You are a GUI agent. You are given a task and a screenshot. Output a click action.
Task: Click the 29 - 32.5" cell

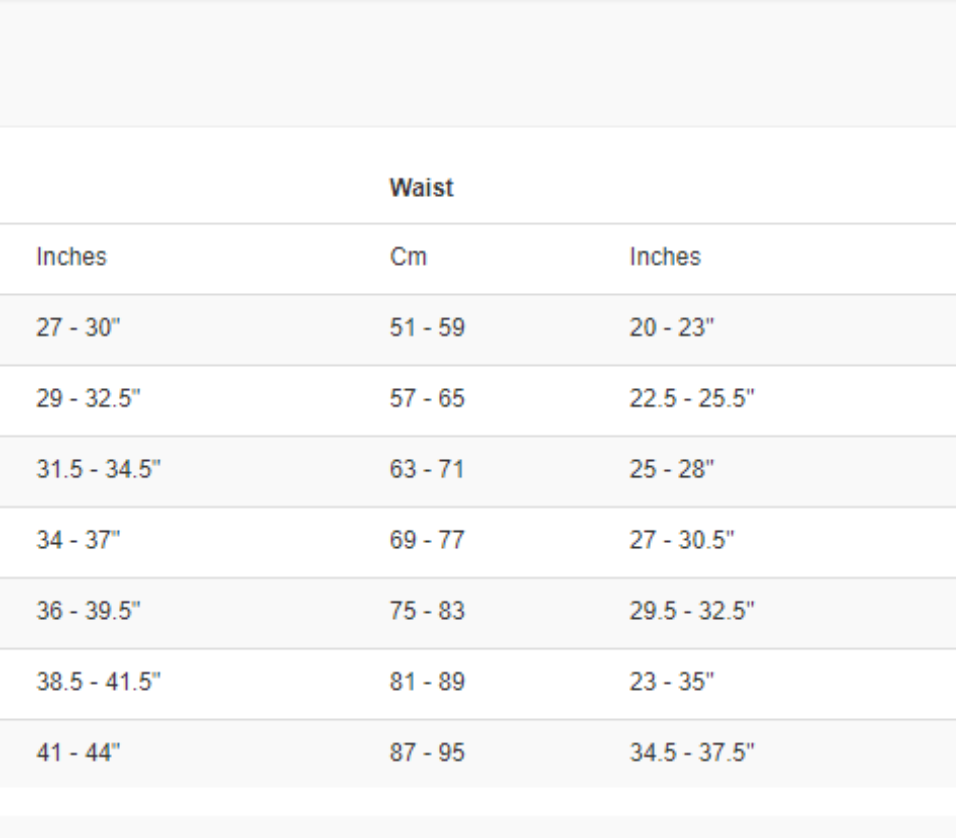tap(86, 400)
